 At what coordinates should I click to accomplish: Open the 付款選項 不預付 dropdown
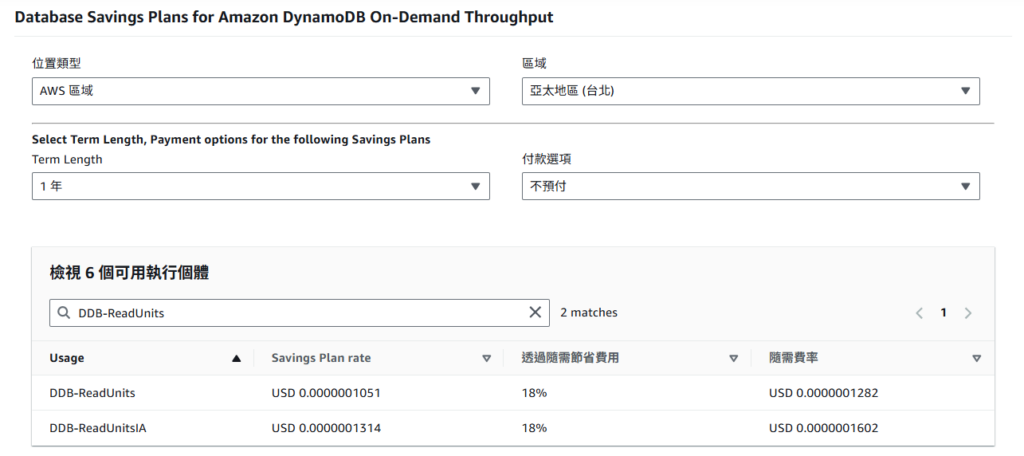(751, 186)
